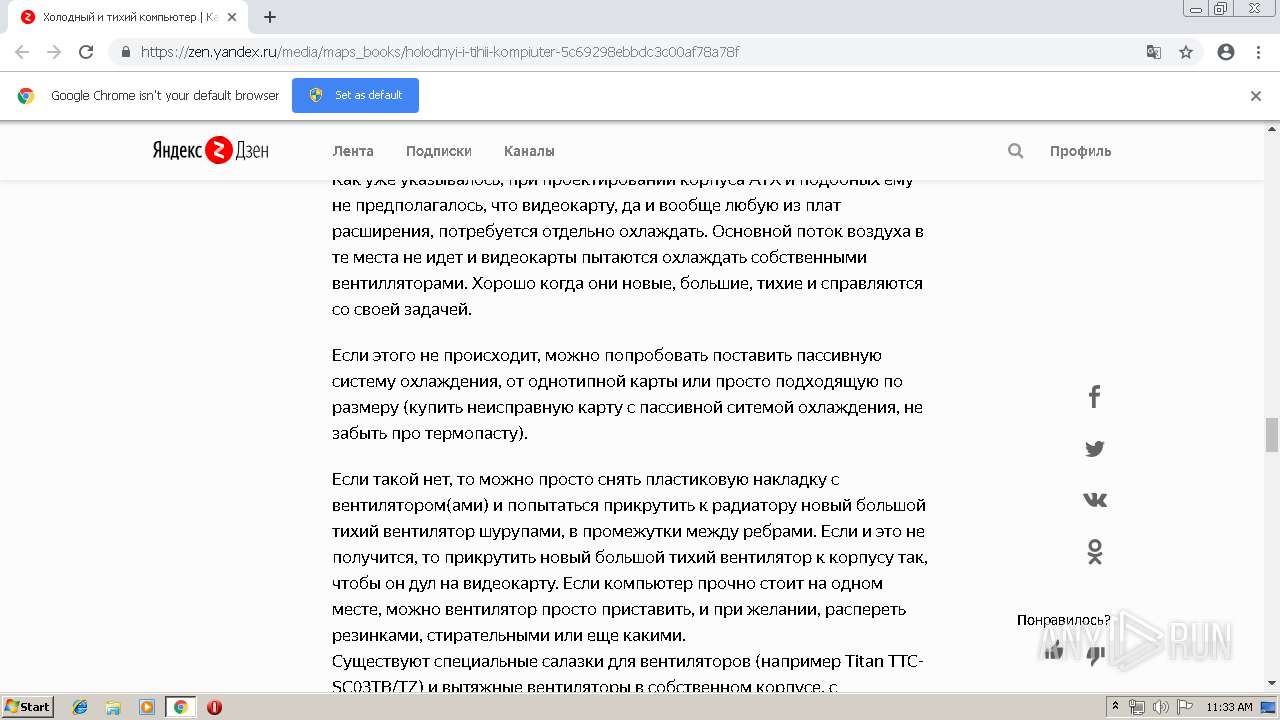Viewport: 1280px width, 720px height.
Task: Click the thumbs down dislike icon
Action: pyautogui.click(x=1096, y=655)
